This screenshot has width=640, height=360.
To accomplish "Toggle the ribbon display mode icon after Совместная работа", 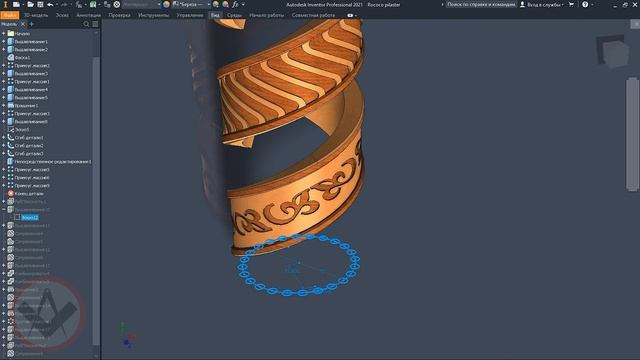I will pyautogui.click(x=350, y=15).
